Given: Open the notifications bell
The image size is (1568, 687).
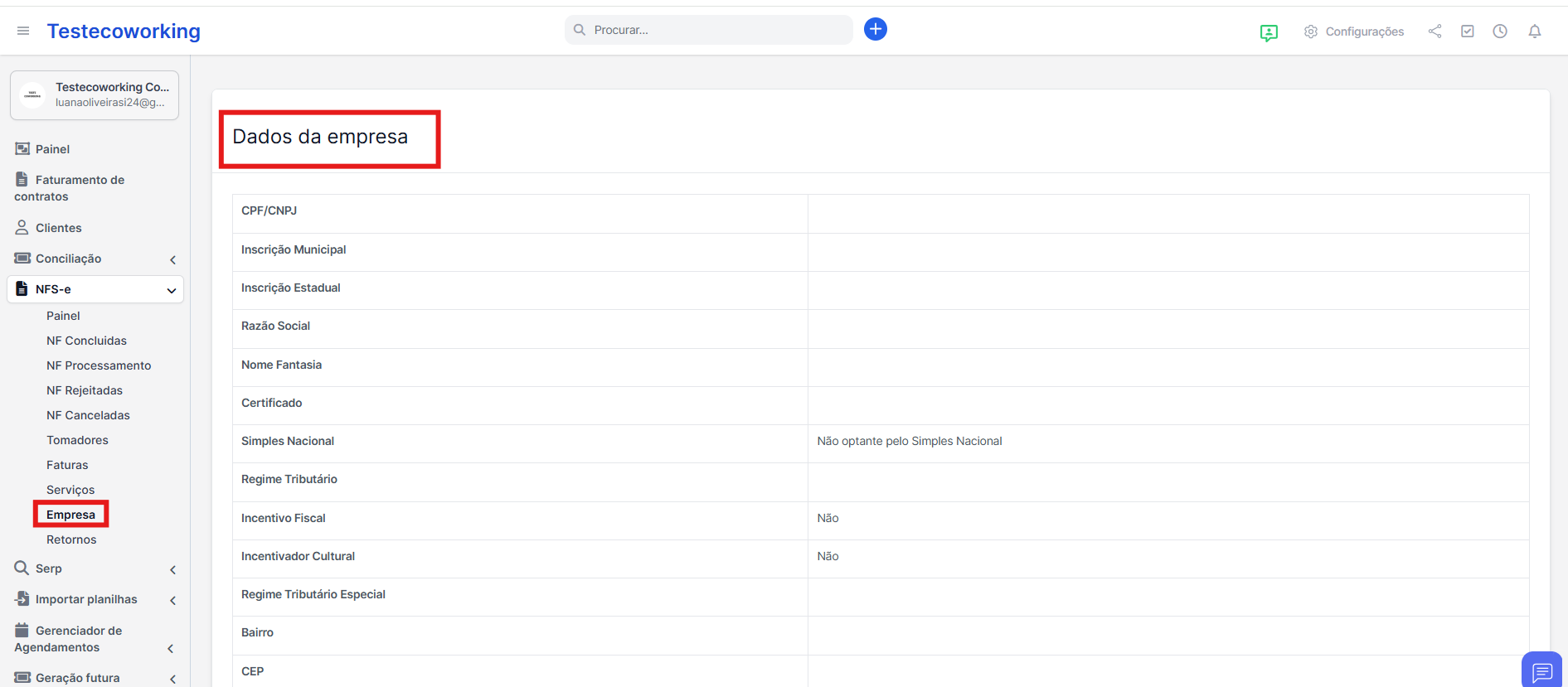Looking at the screenshot, I should click(x=1534, y=31).
